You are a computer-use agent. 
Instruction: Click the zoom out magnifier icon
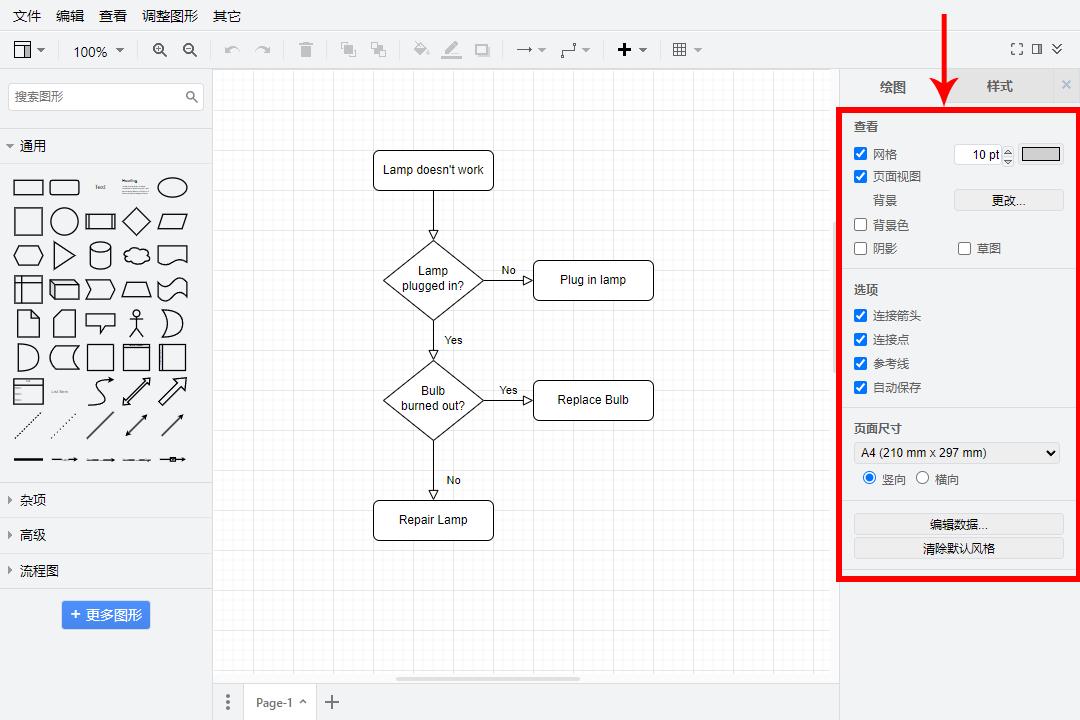click(x=190, y=50)
